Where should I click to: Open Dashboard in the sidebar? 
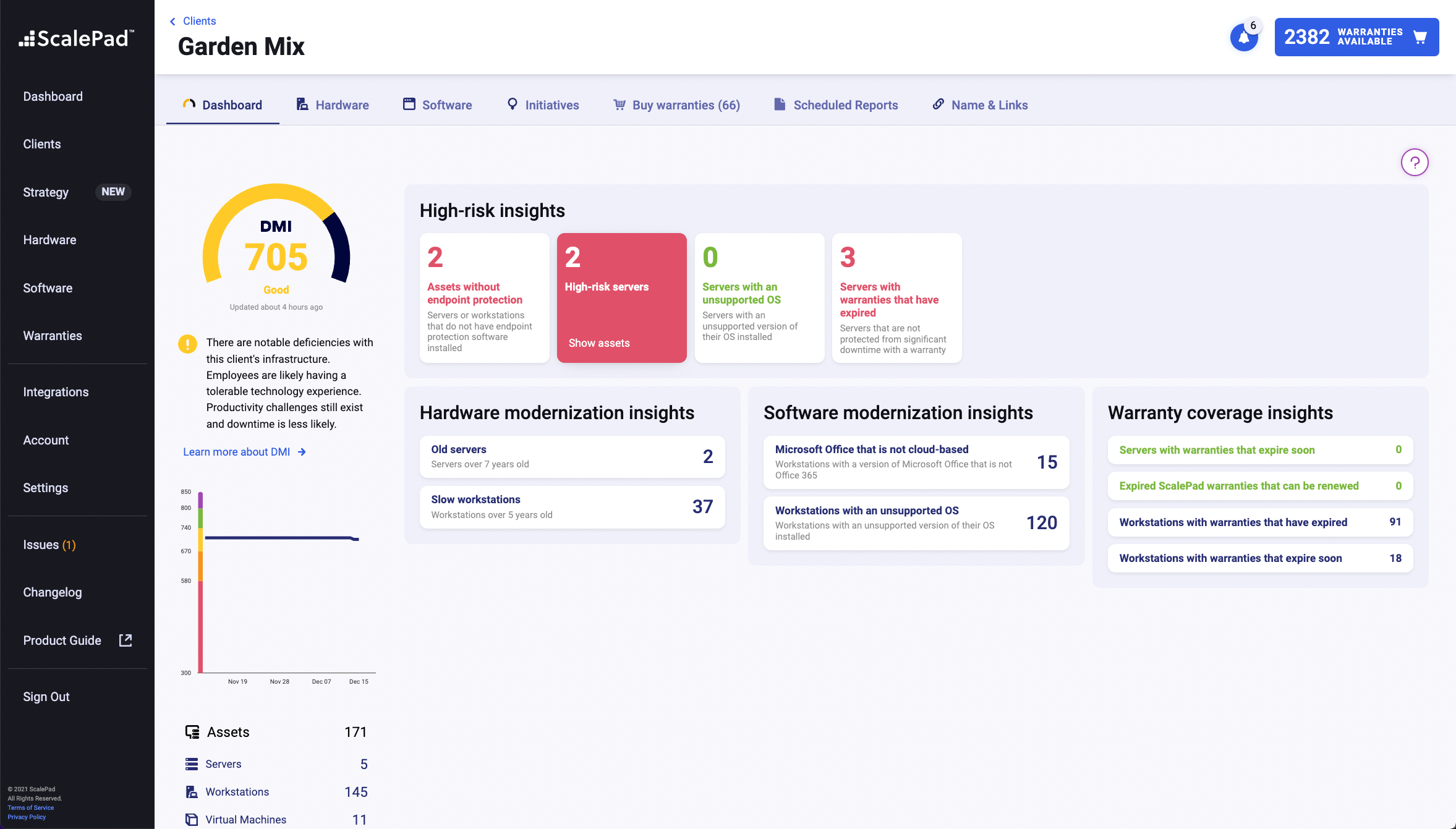(53, 96)
